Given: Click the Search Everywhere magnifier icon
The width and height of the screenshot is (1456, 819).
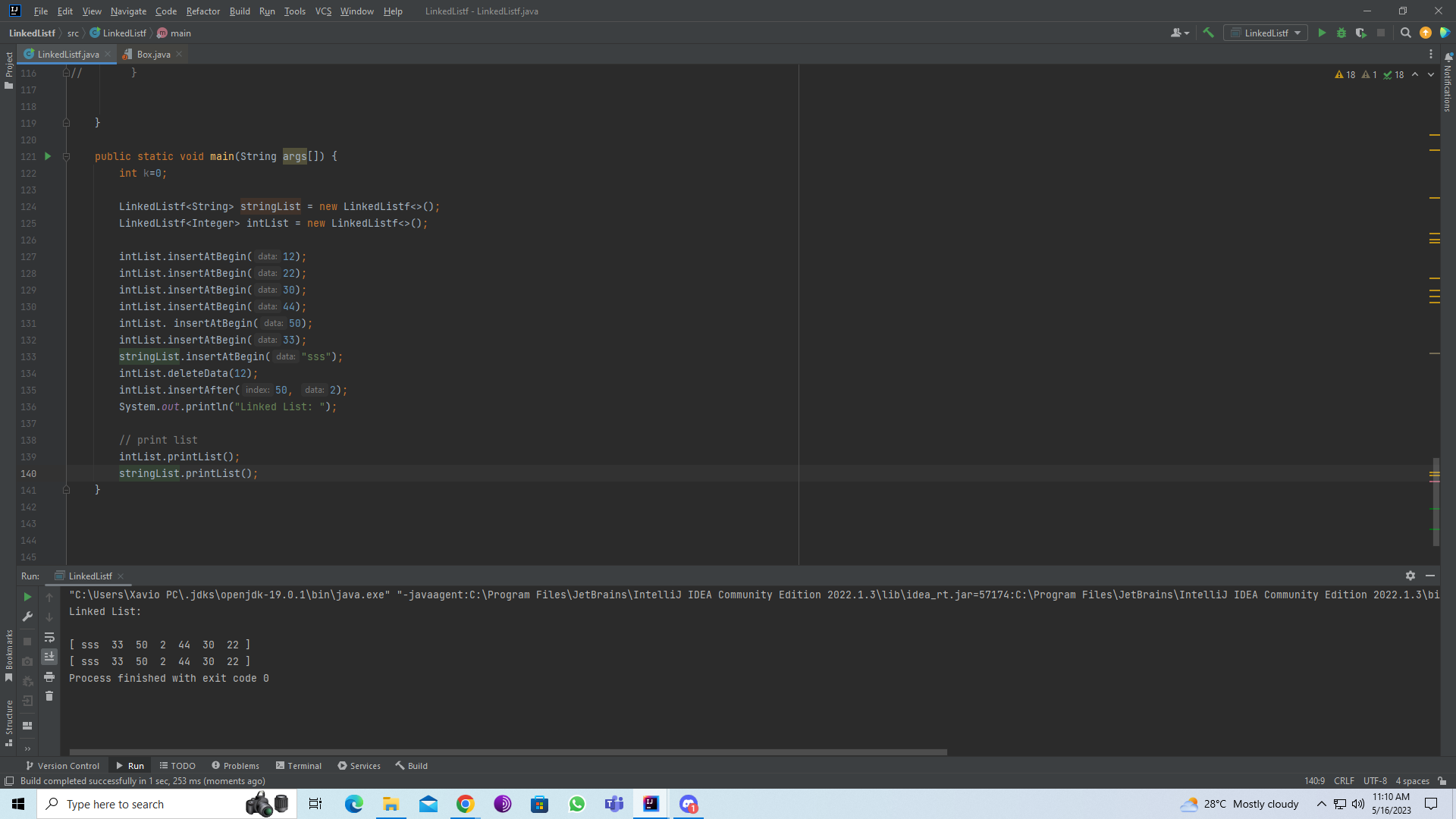Looking at the screenshot, I should point(1405,33).
